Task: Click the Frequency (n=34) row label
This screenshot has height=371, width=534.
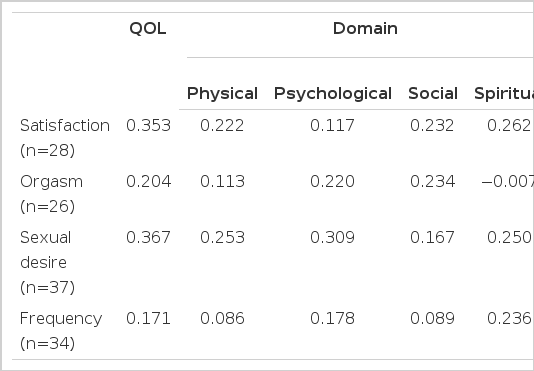Action: 61,331
